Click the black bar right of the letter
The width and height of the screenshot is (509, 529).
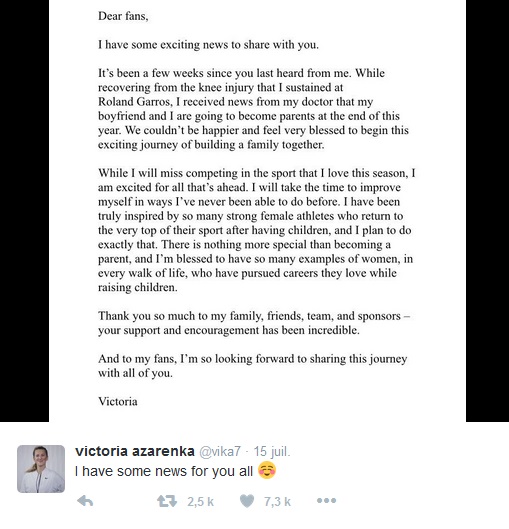(487, 211)
